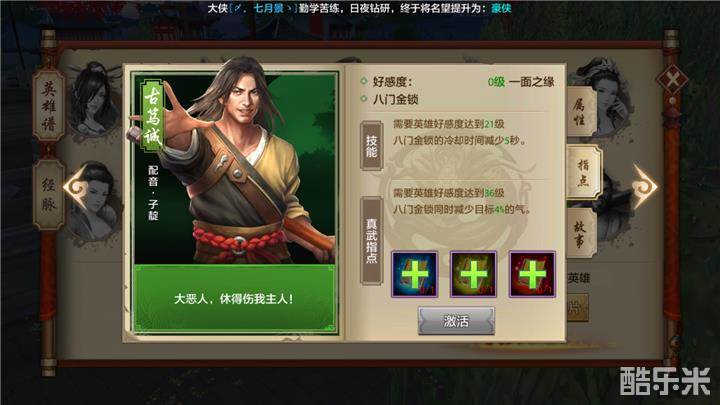Click the hero quote dialogue box
720x405 pixels.
coord(234,299)
